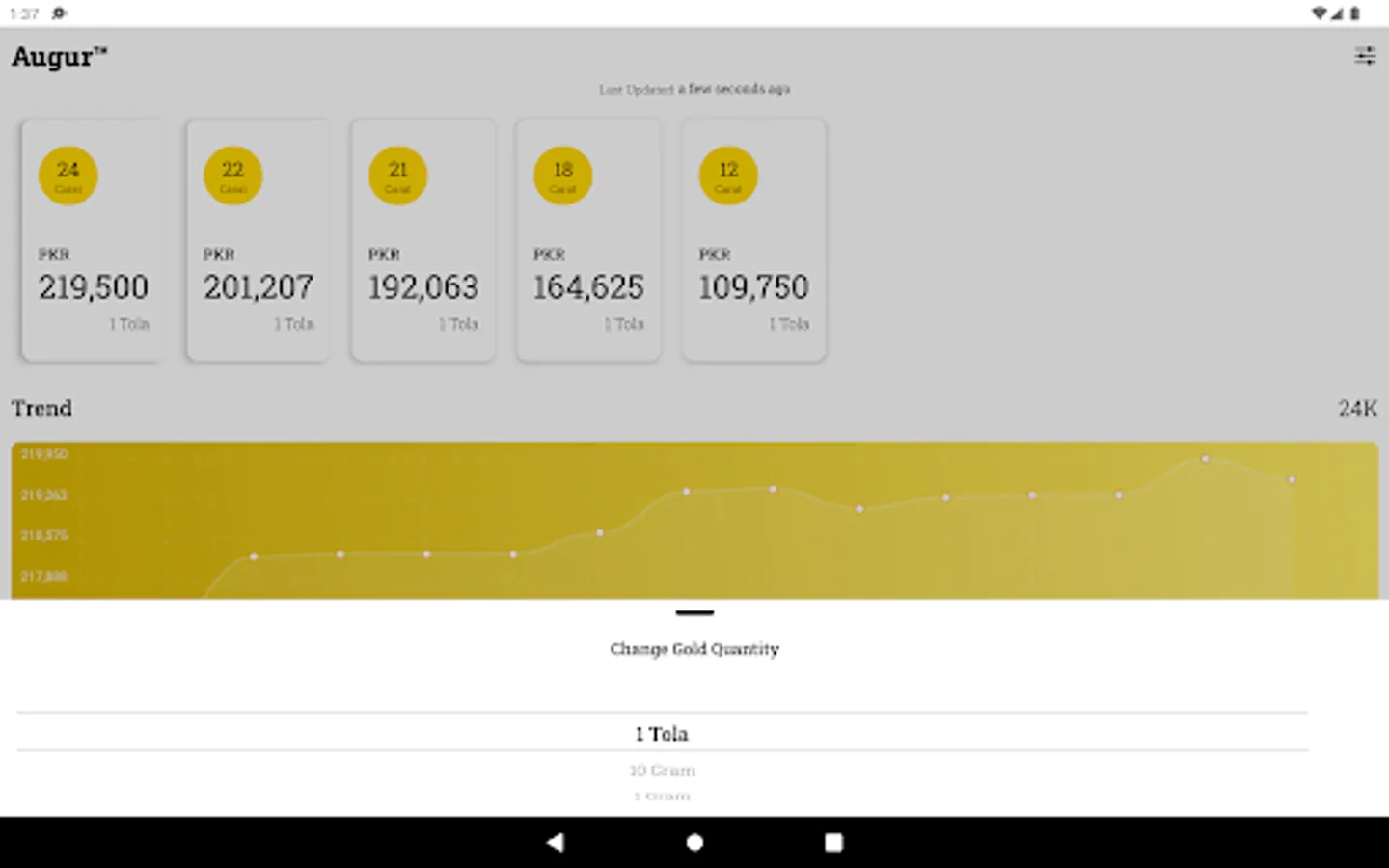
Task: Click the Wi-Fi status icon
Action: (1319, 14)
